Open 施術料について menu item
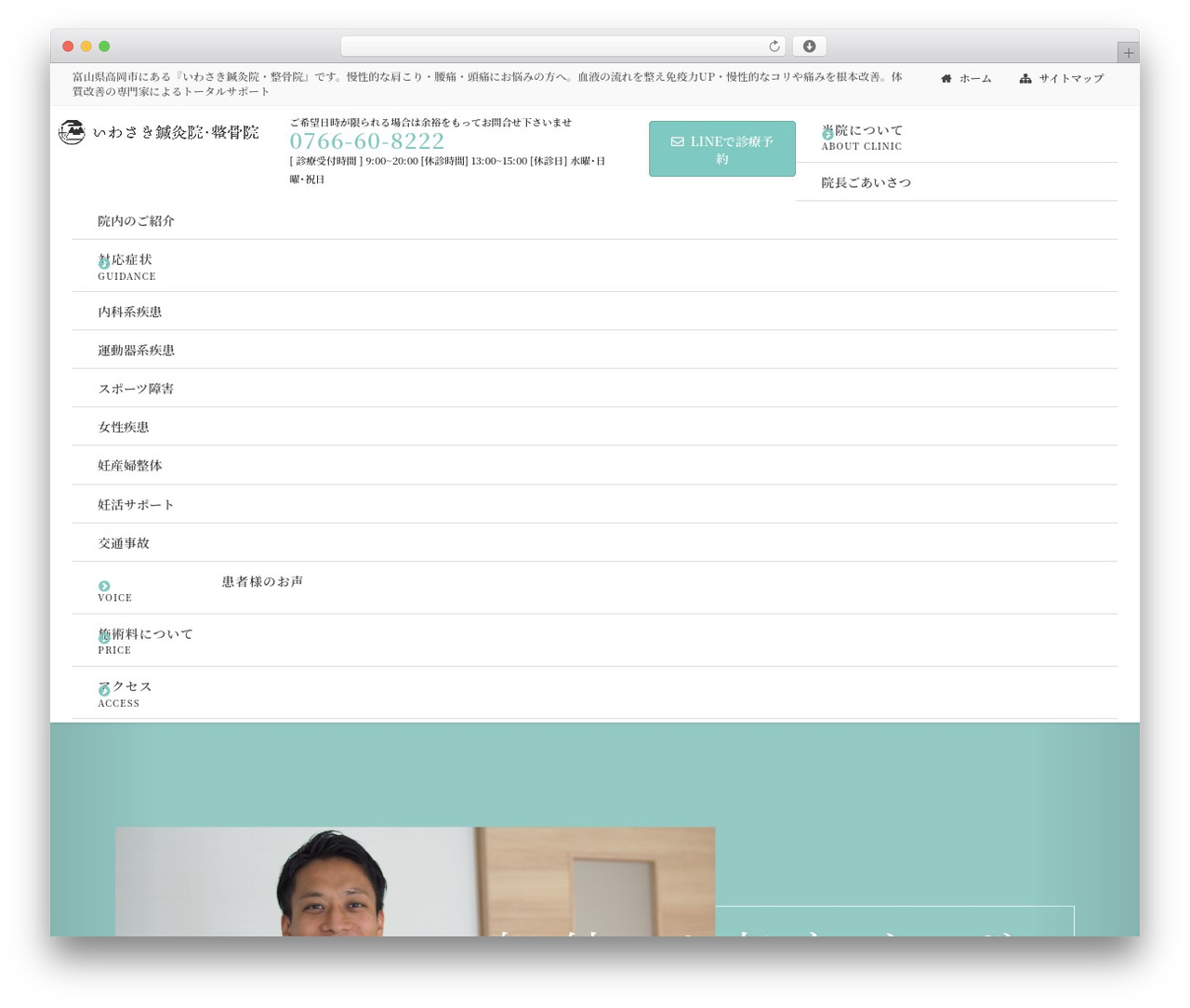1190x1008 pixels. [x=595, y=641]
